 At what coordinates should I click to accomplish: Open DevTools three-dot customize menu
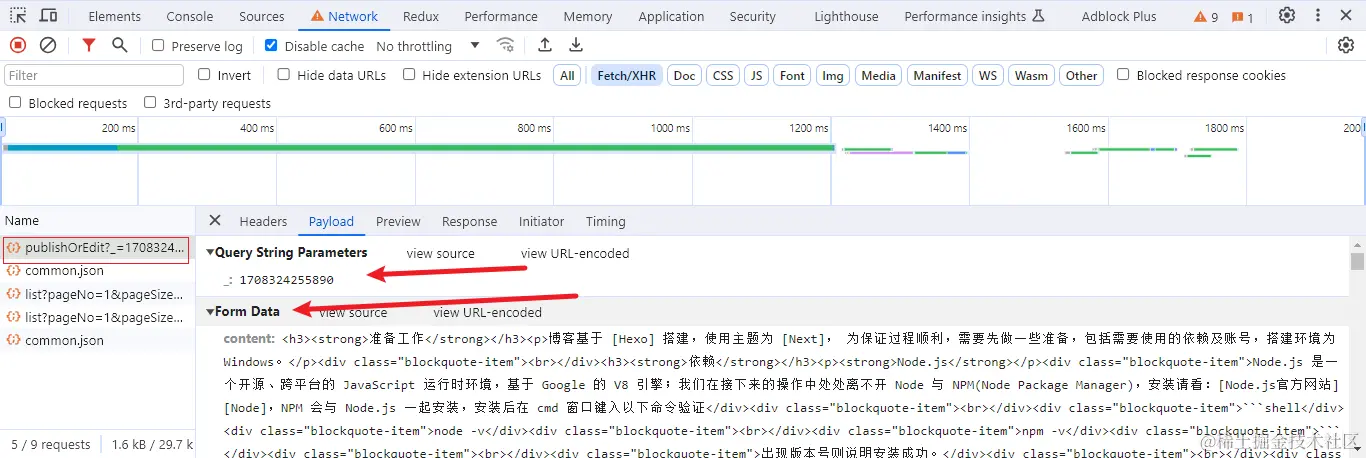pos(1318,15)
